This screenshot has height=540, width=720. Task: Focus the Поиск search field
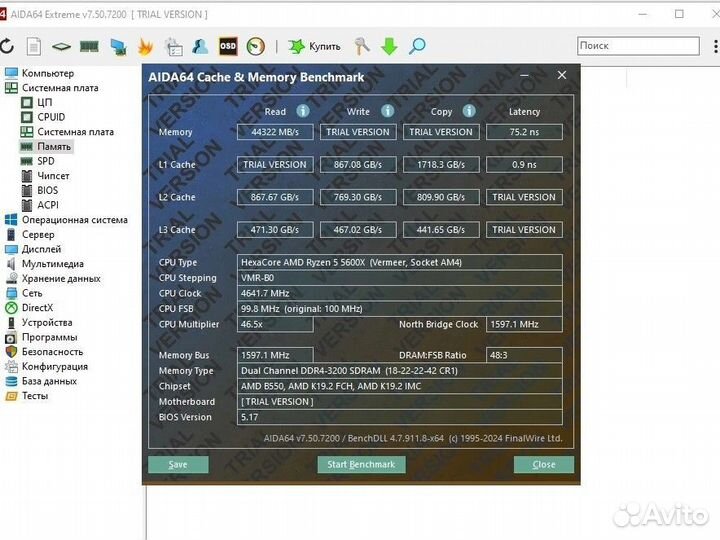[x=638, y=46]
